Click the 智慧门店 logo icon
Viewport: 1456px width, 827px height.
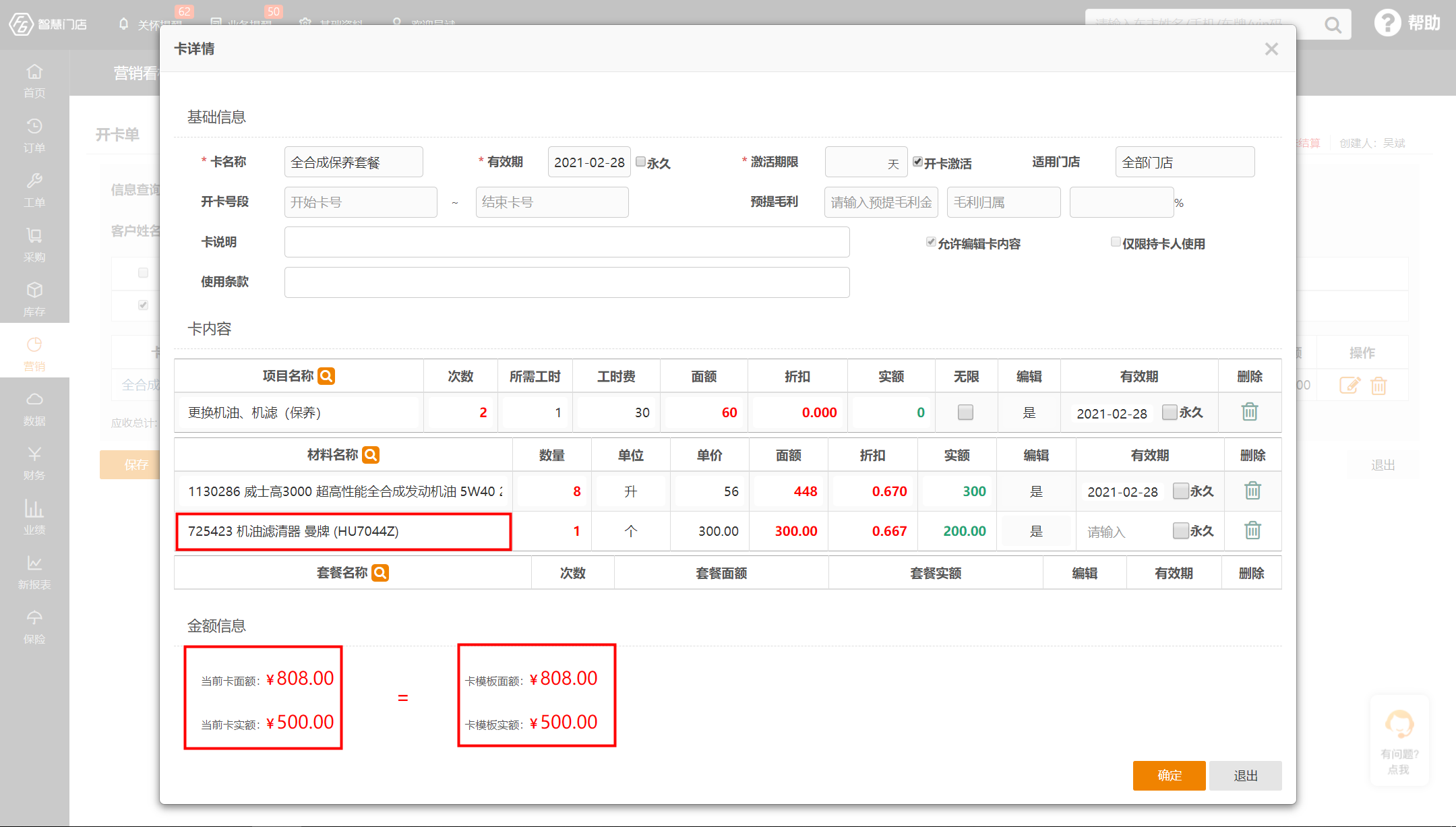click(x=21, y=24)
